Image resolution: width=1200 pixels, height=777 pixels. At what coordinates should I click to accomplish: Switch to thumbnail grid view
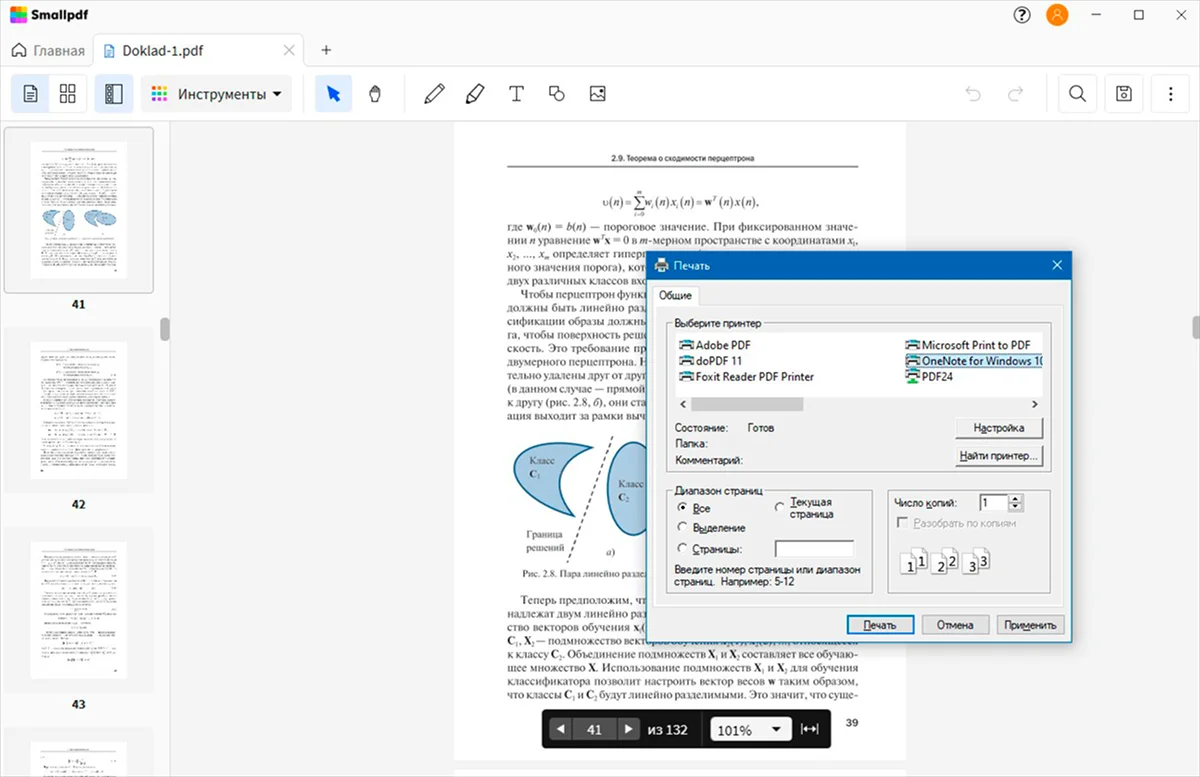68,94
